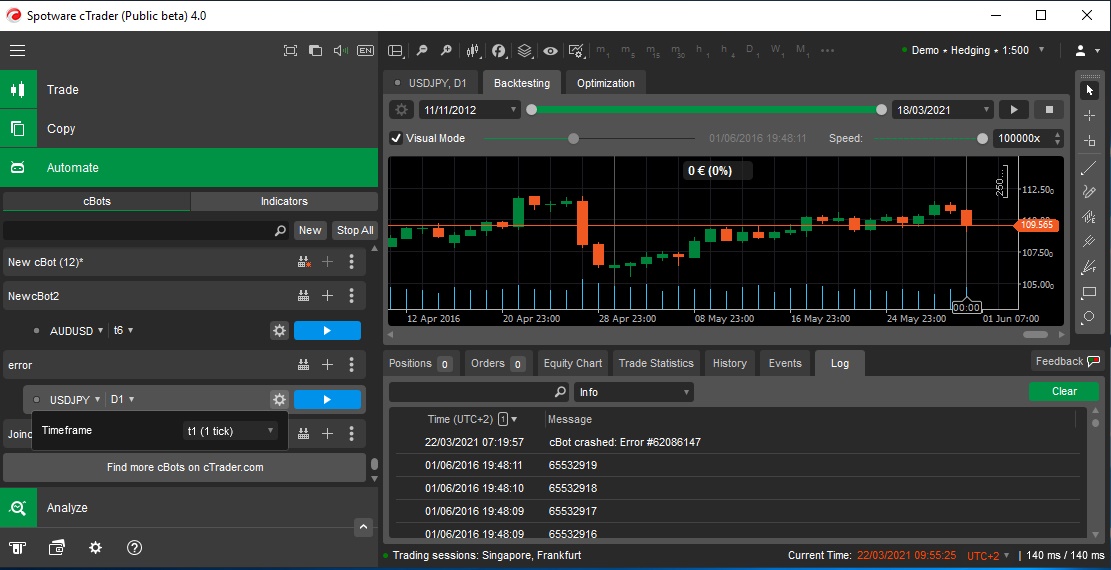Toggle the Visual Mode checkbox
The image size is (1111, 570).
397,138
